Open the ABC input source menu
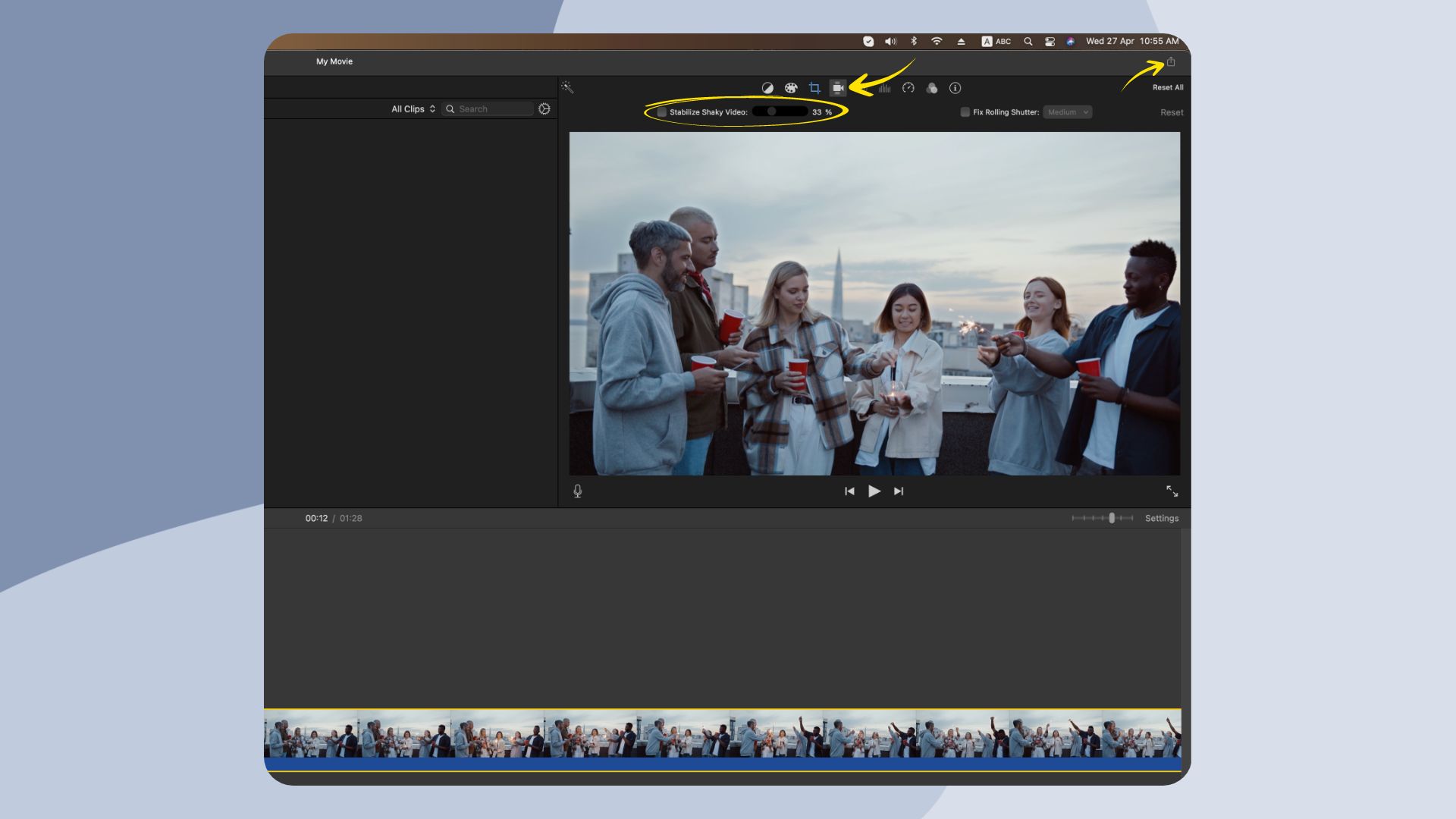Image resolution: width=1456 pixels, height=819 pixels. coord(996,42)
